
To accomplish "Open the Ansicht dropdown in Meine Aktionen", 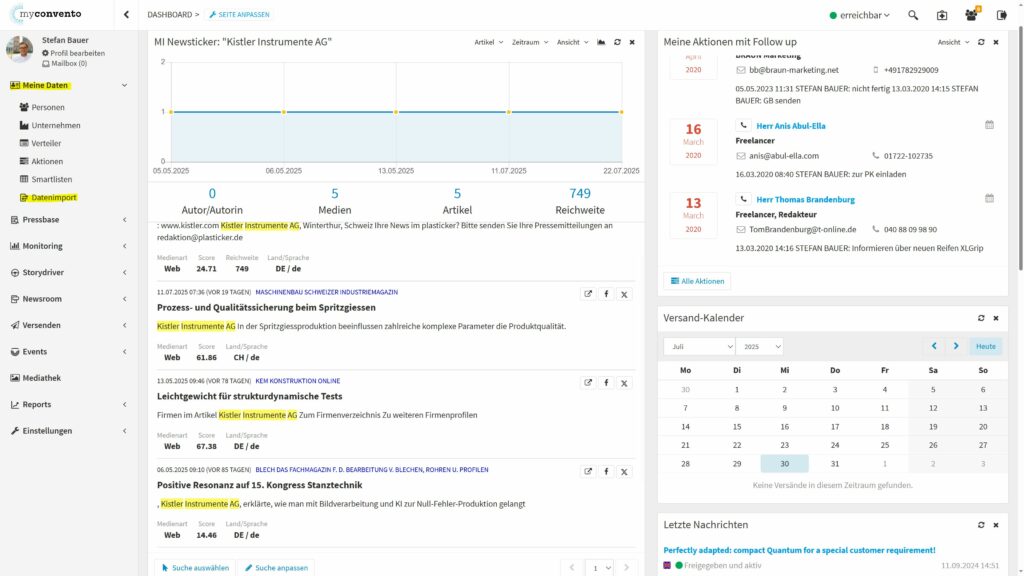I will pyautogui.click(x=953, y=42).
